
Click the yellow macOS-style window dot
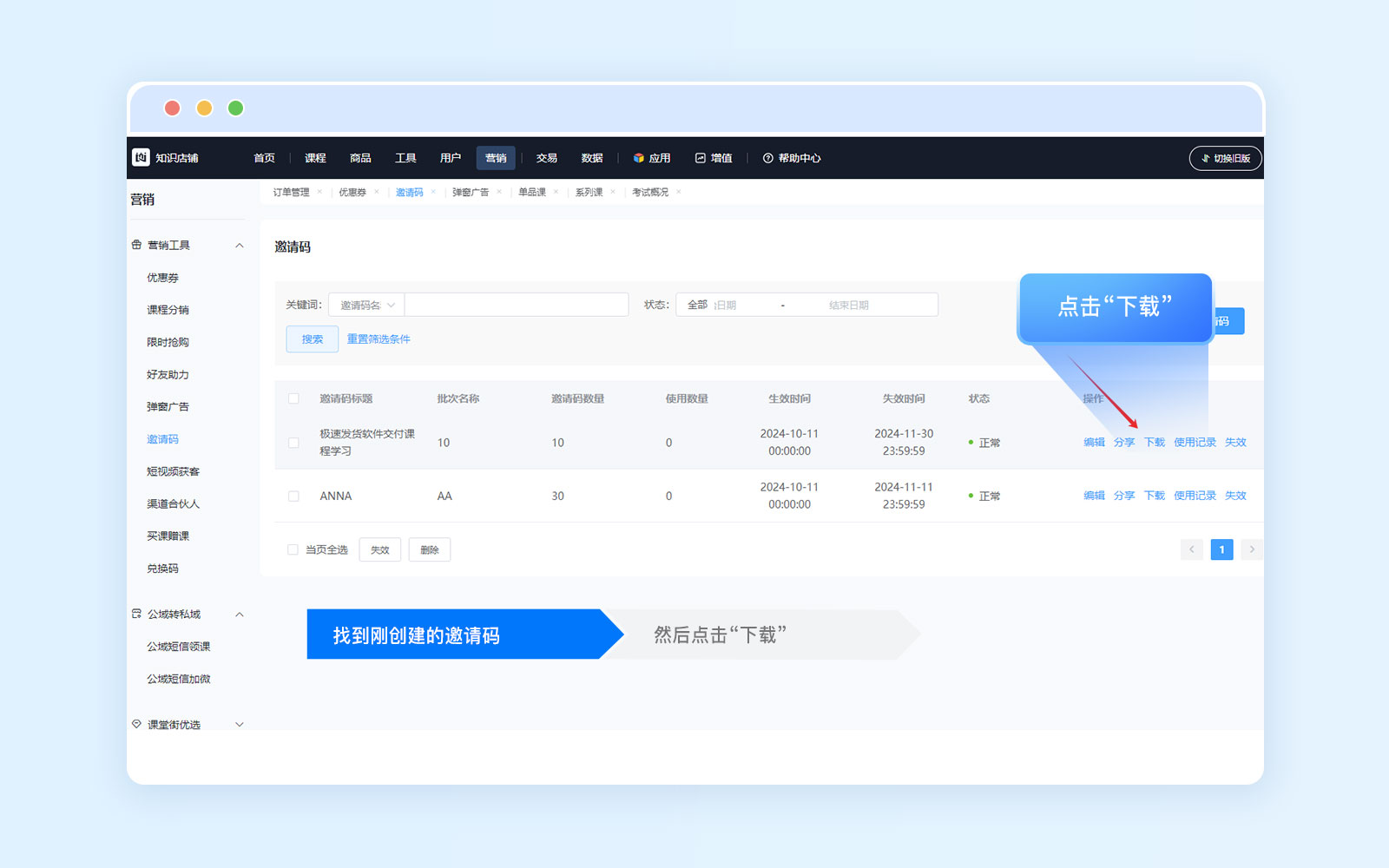tap(204, 108)
